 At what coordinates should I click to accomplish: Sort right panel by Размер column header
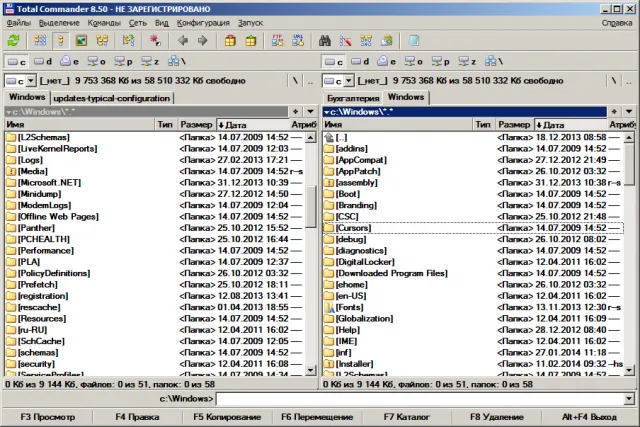(514, 125)
